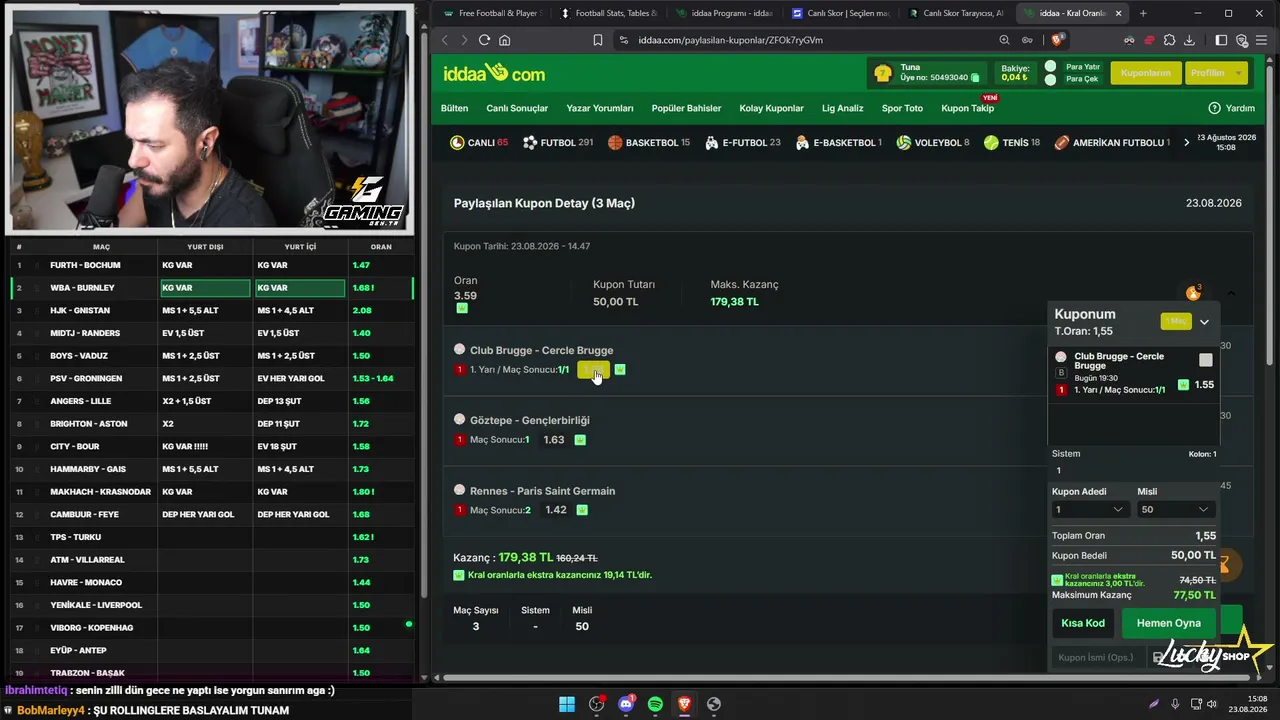The image size is (1280, 720).
Task: Select the Para Çek radio option
Action: click(x=1051, y=79)
